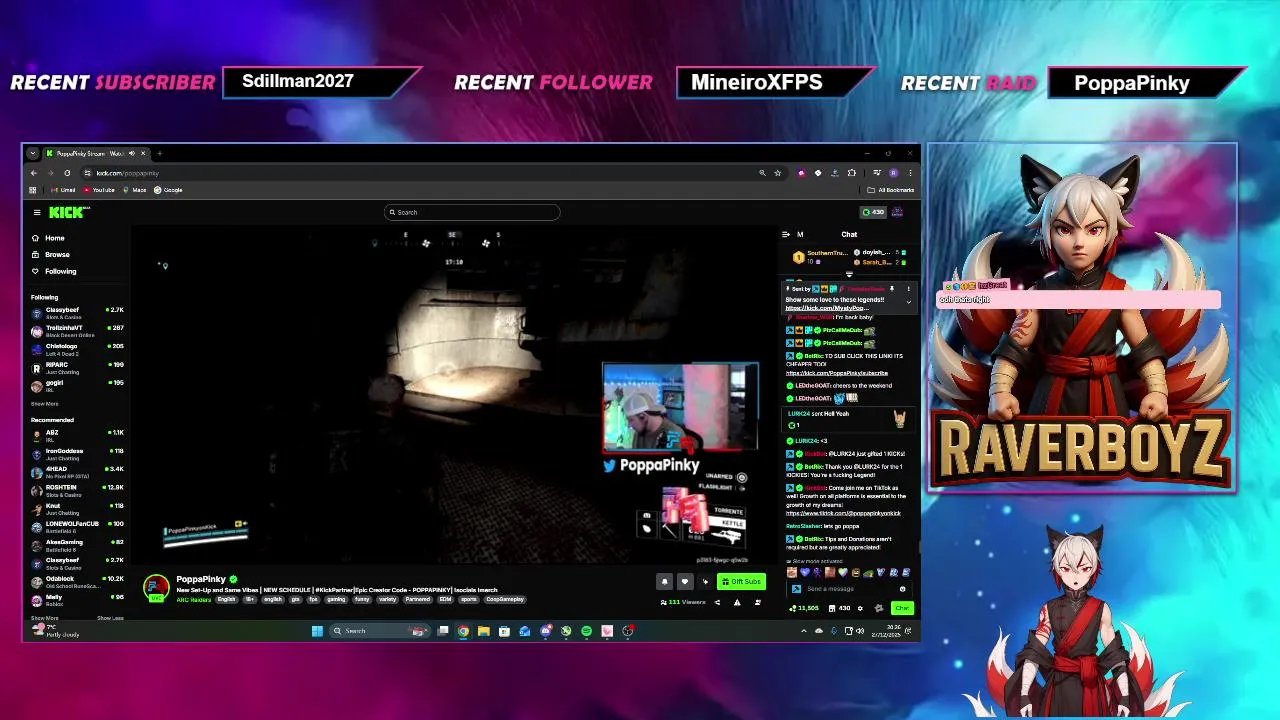Open the Chrome tab search dropdown
This screenshot has height=720, width=1280.
pyautogui.click(x=32, y=153)
